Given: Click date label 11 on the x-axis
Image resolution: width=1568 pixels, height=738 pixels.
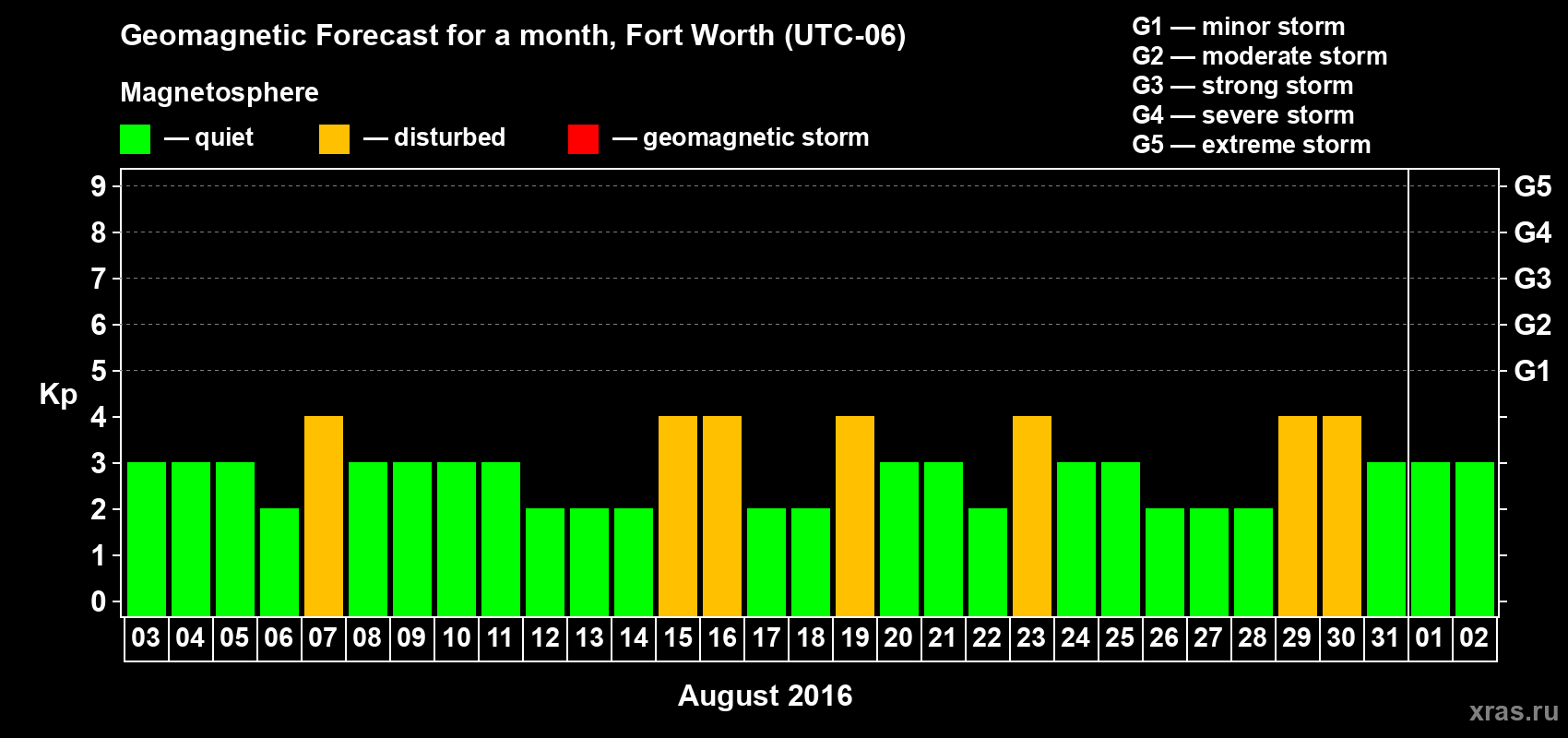Looking at the screenshot, I should pos(500,638).
